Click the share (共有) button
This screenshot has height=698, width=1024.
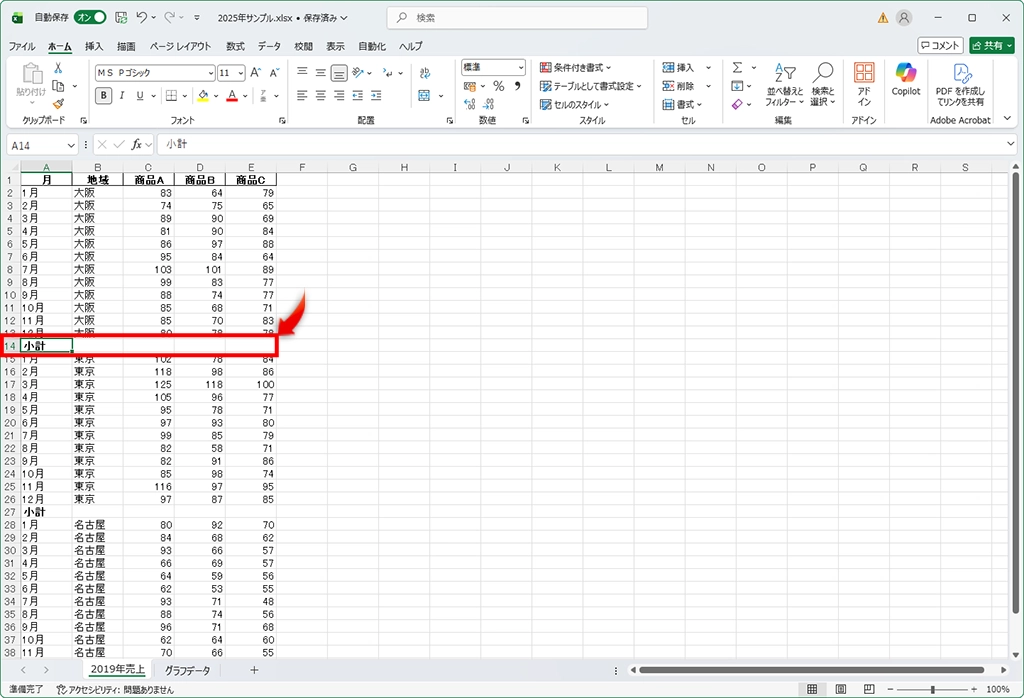coord(990,45)
